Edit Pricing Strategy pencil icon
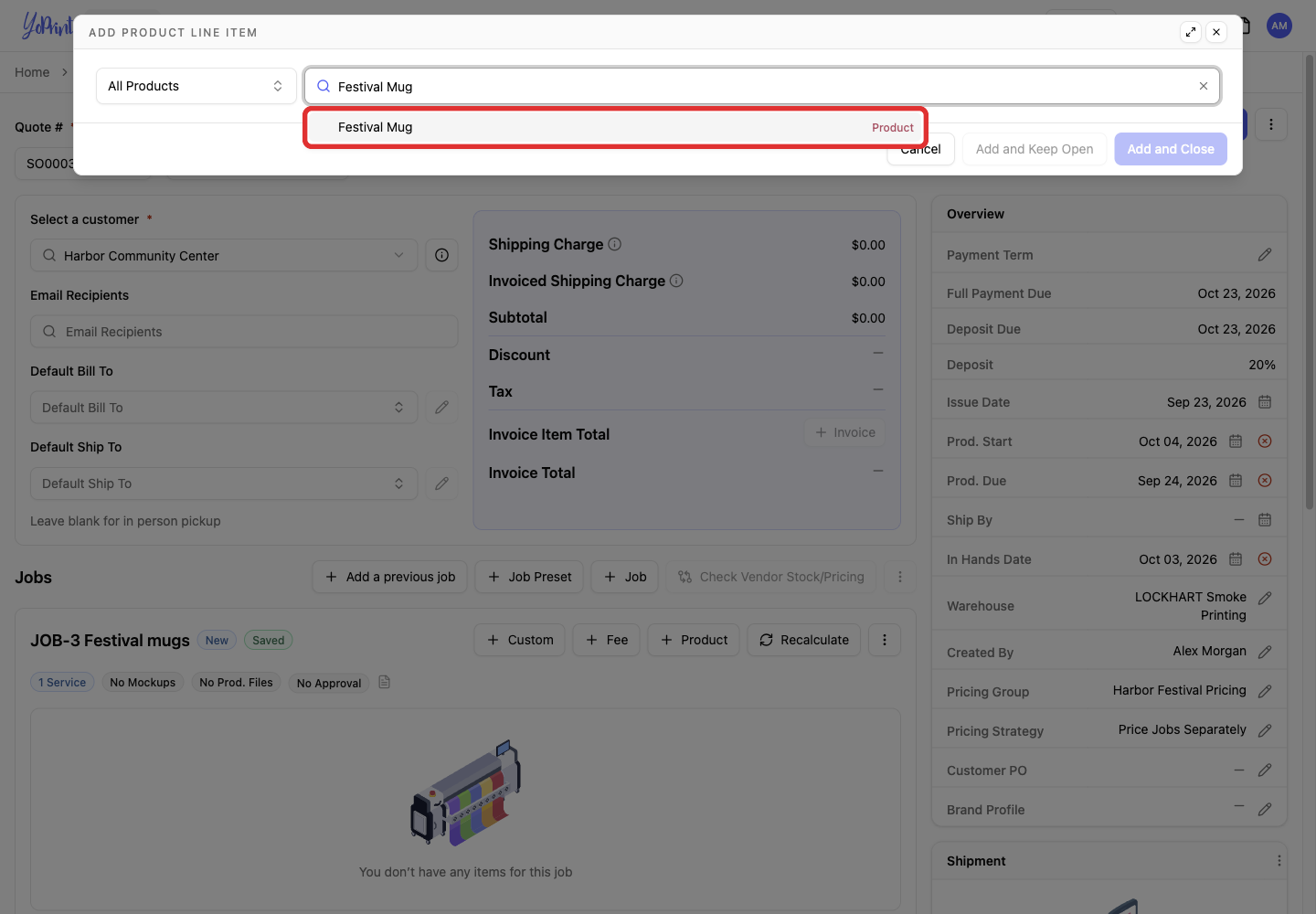The image size is (1316, 914). pyautogui.click(x=1265, y=731)
